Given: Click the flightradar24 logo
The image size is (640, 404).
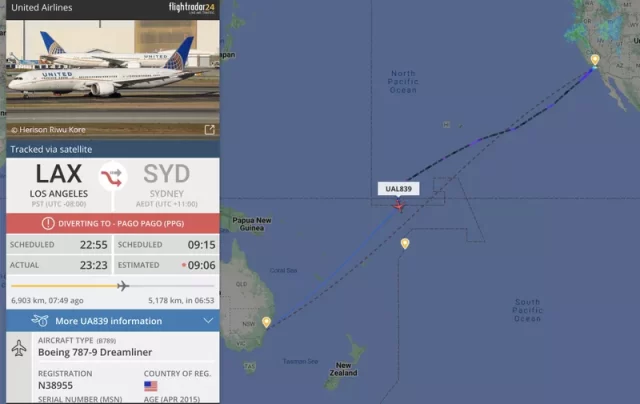Looking at the screenshot, I should (192, 7).
